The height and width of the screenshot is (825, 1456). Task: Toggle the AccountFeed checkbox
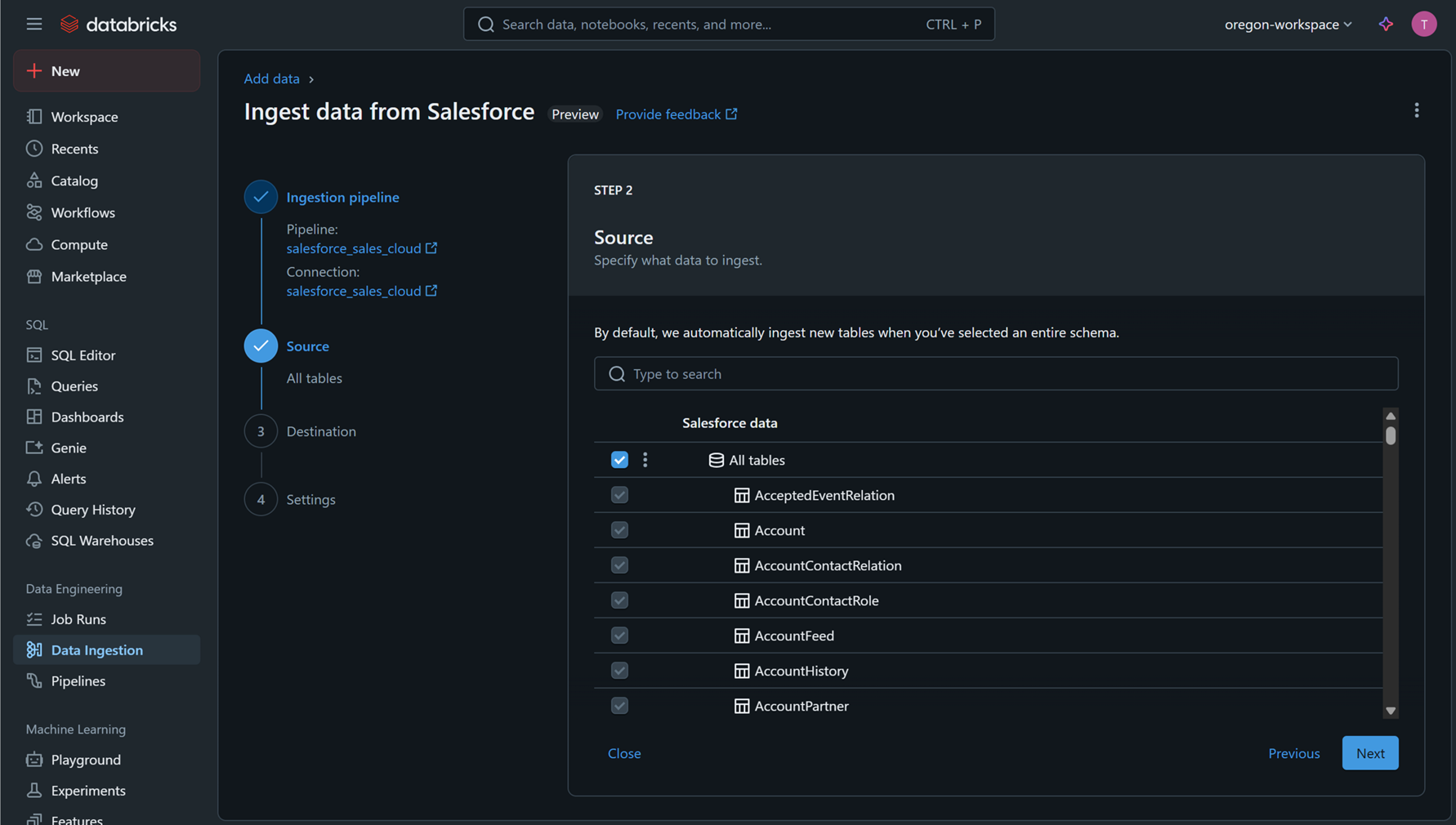[619, 635]
